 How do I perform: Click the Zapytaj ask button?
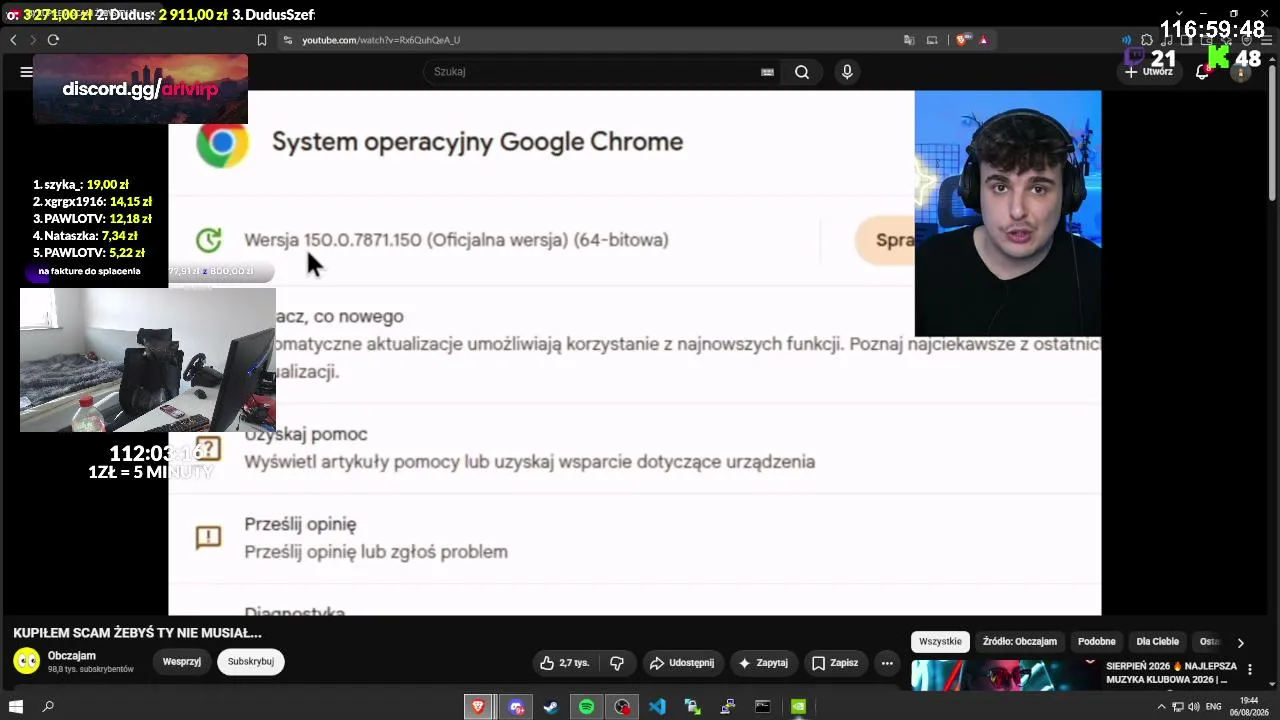[x=764, y=663]
